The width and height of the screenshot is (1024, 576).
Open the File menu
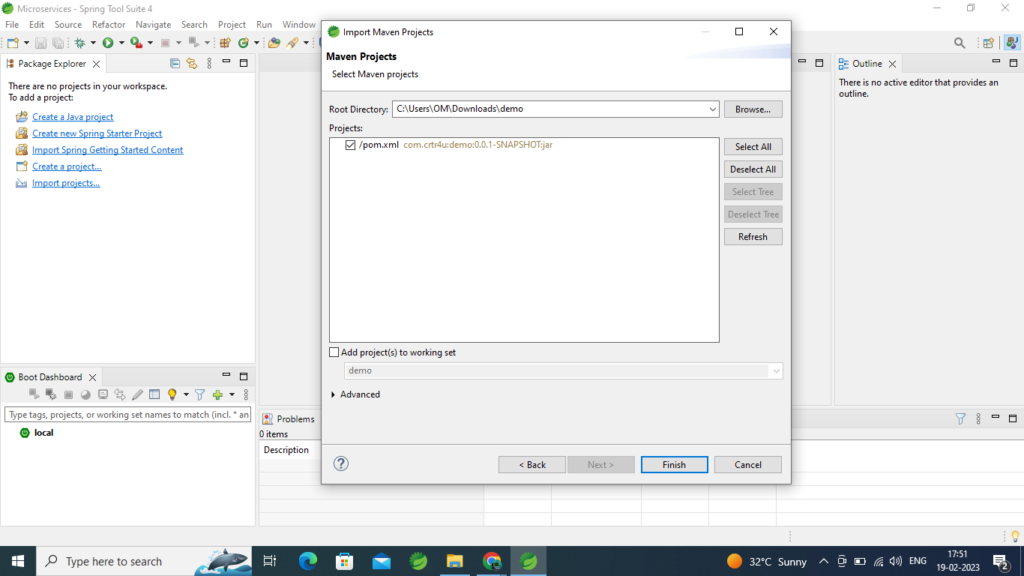[x=12, y=25]
